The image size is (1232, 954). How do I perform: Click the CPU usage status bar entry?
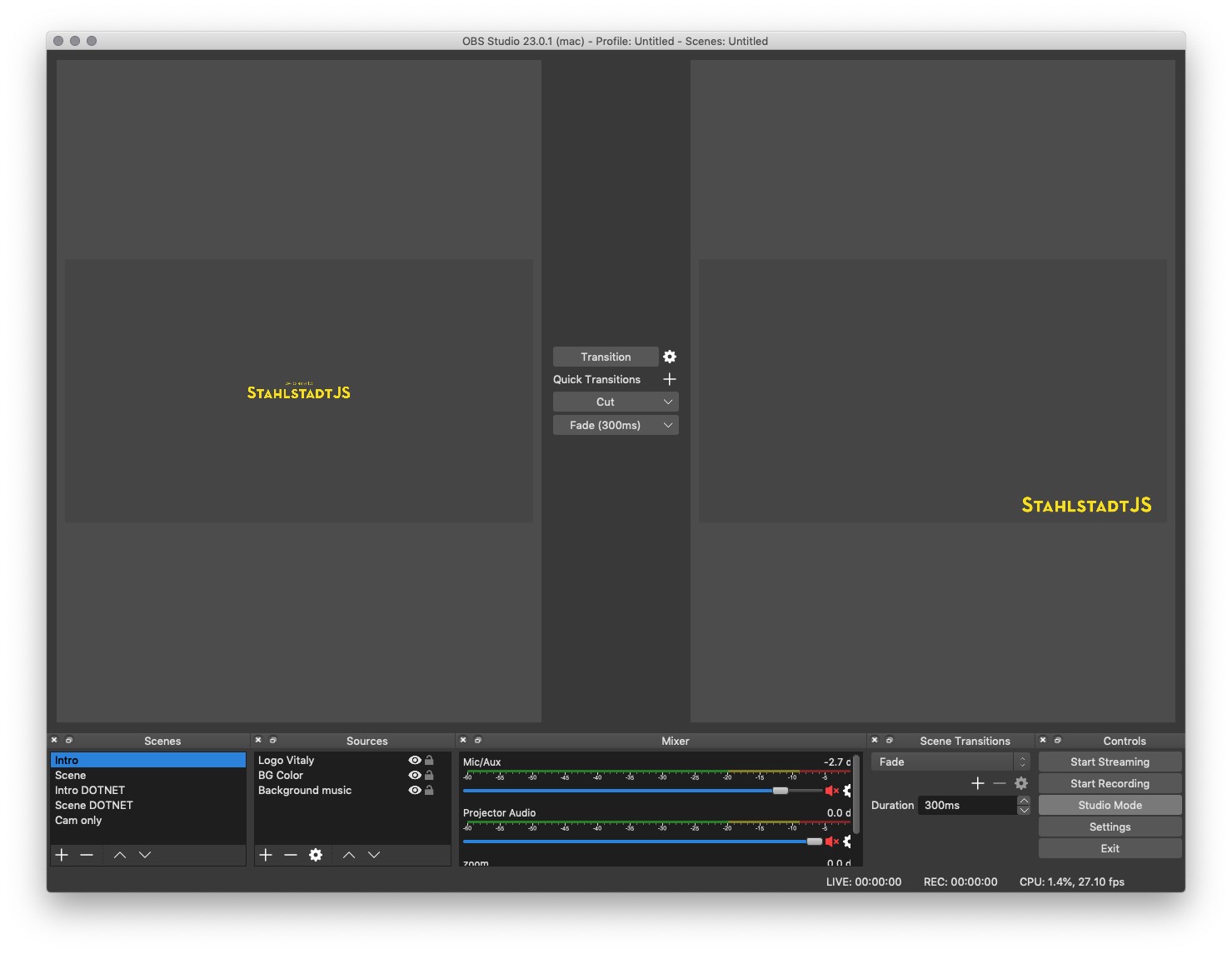(x=1072, y=882)
